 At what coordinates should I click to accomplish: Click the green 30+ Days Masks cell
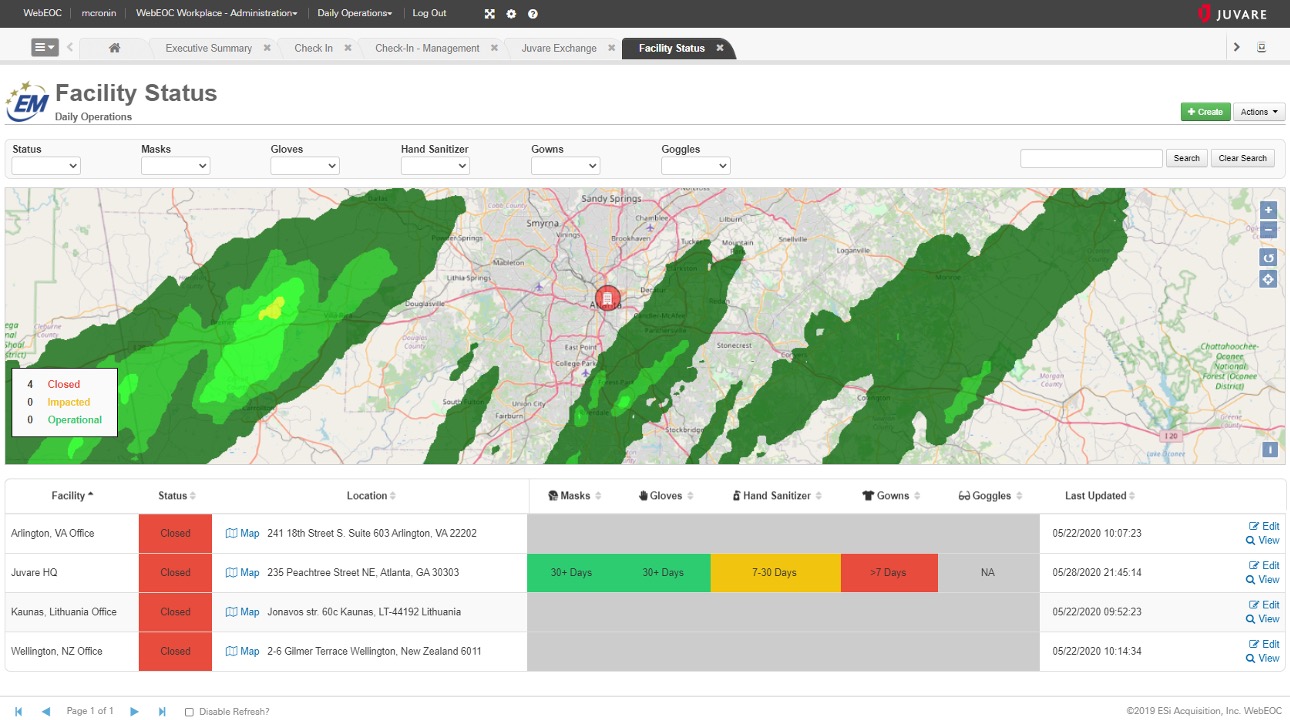pos(571,573)
